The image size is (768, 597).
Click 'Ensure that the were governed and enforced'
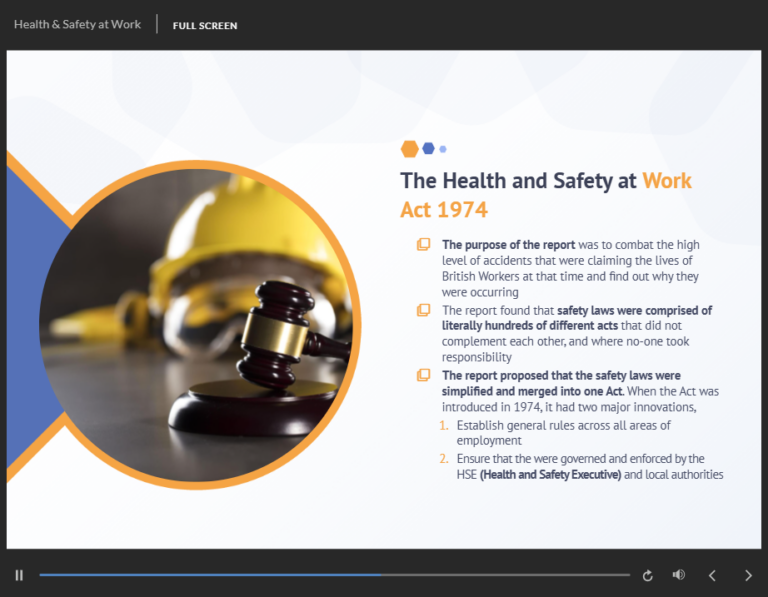(x=580, y=459)
